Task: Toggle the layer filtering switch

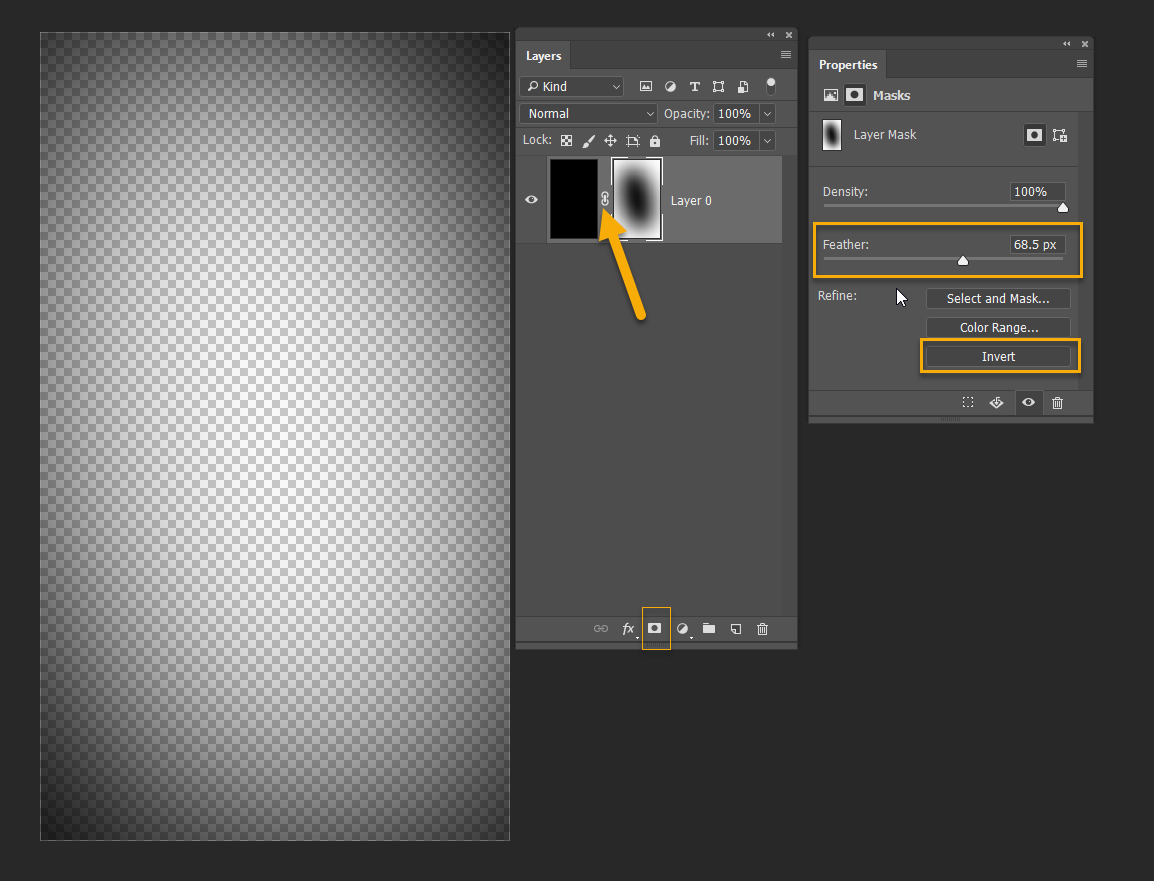Action: click(x=771, y=86)
